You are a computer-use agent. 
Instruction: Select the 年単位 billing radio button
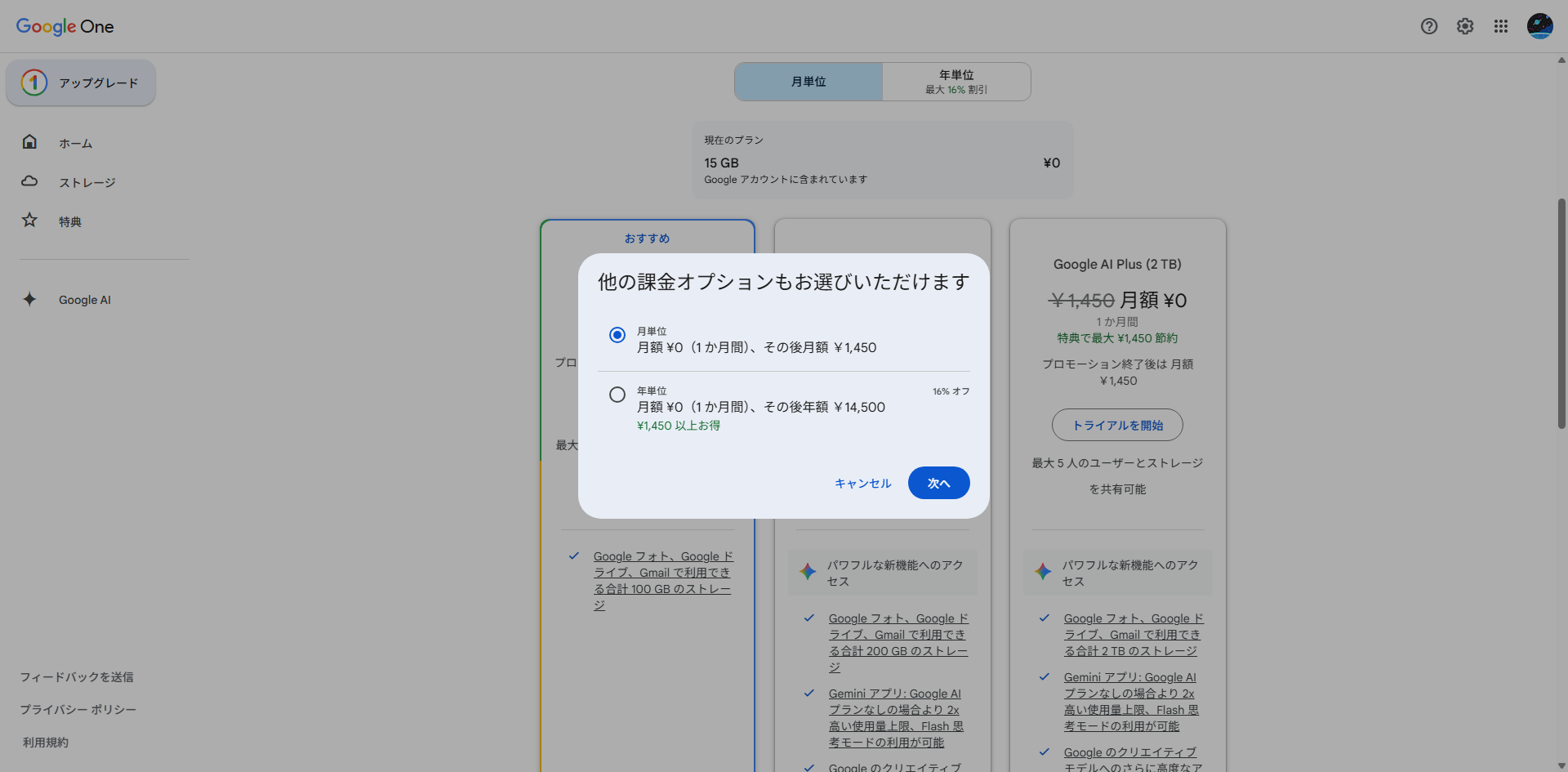click(x=617, y=395)
